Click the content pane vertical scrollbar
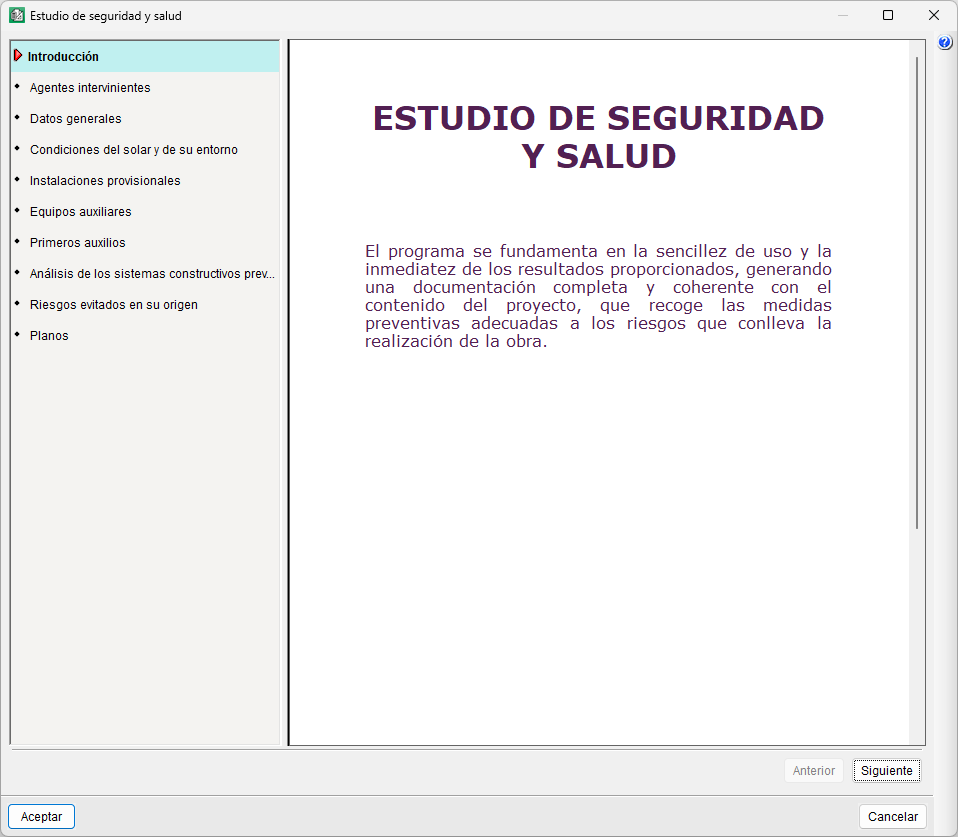This screenshot has height=837, width=958. (x=916, y=293)
